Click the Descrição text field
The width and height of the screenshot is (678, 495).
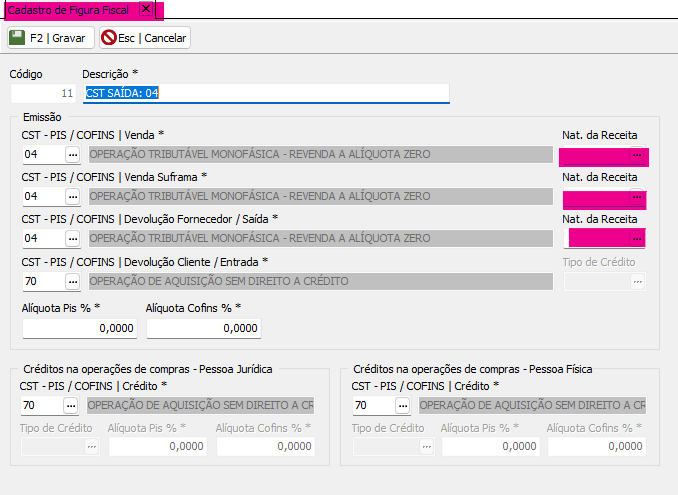point(266,93)
